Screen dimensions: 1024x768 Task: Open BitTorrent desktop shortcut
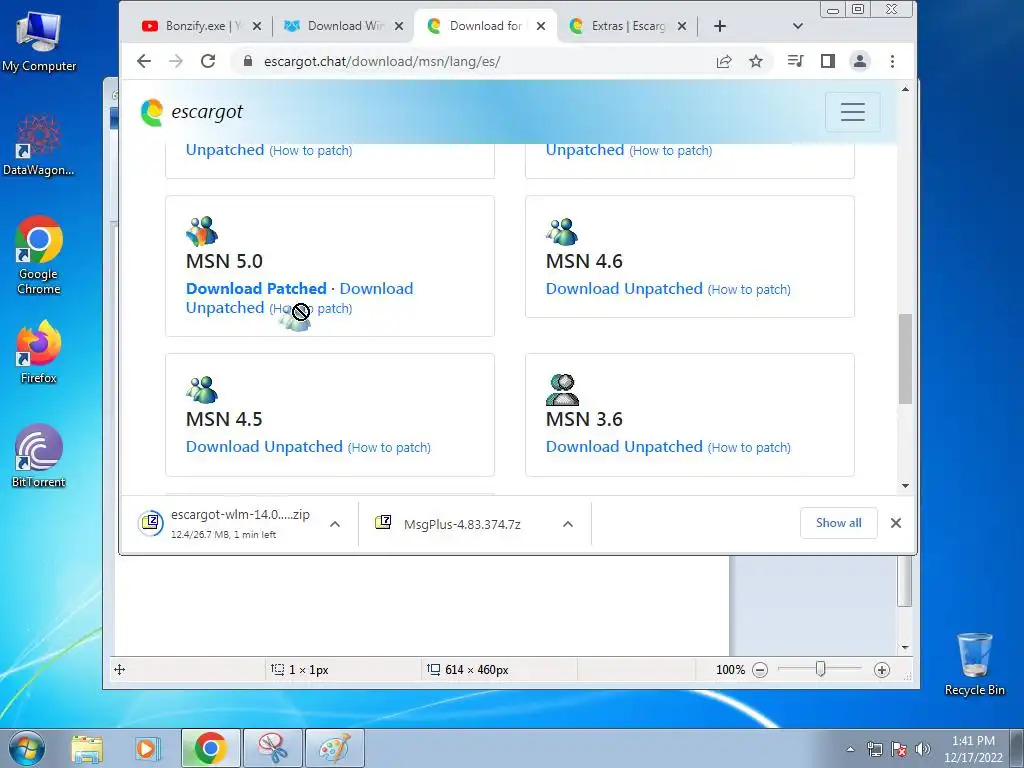point(39,456)
